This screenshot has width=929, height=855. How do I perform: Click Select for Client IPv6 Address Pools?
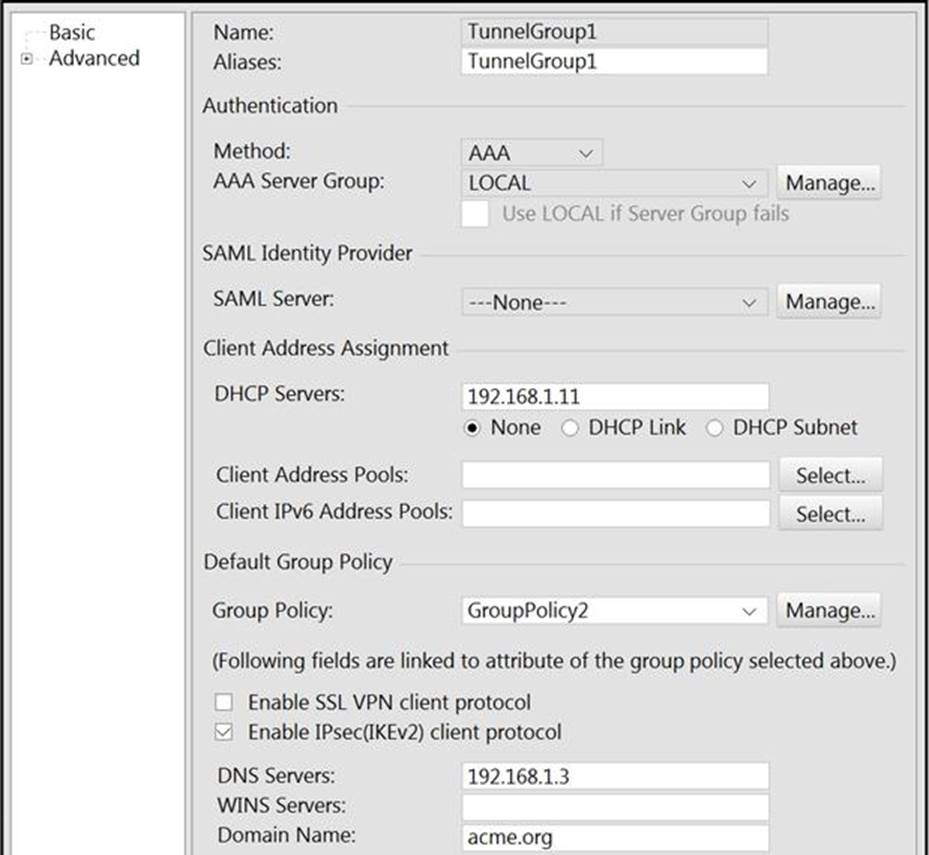pyautogui.click(x=830, y=514)
